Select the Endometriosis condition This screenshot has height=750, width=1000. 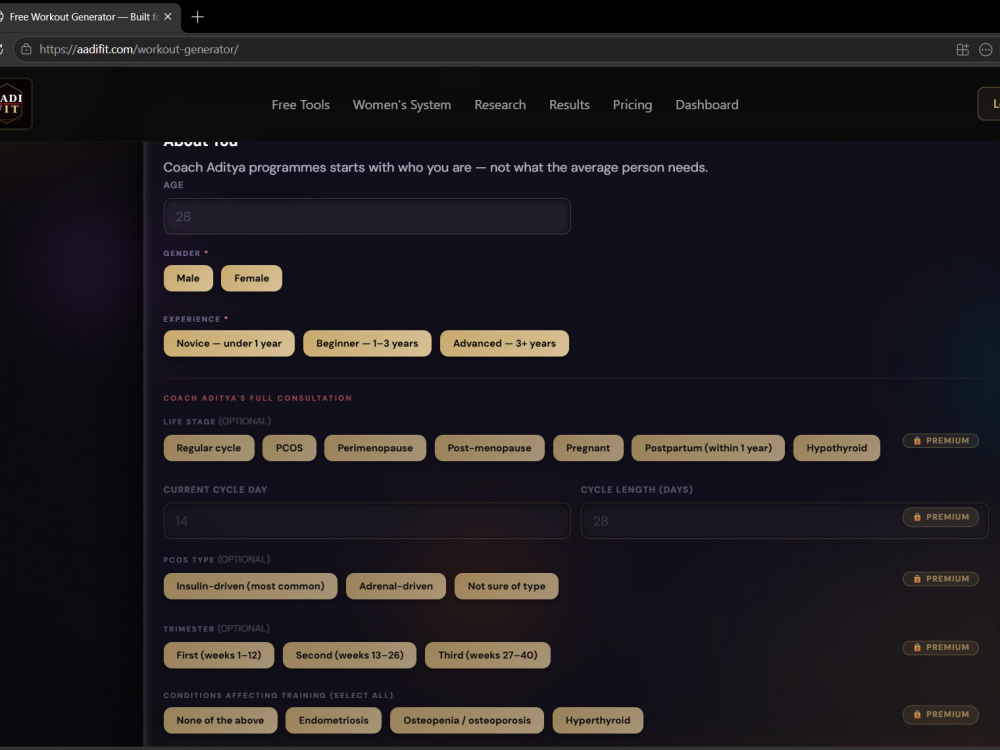(x=334, y=720)
